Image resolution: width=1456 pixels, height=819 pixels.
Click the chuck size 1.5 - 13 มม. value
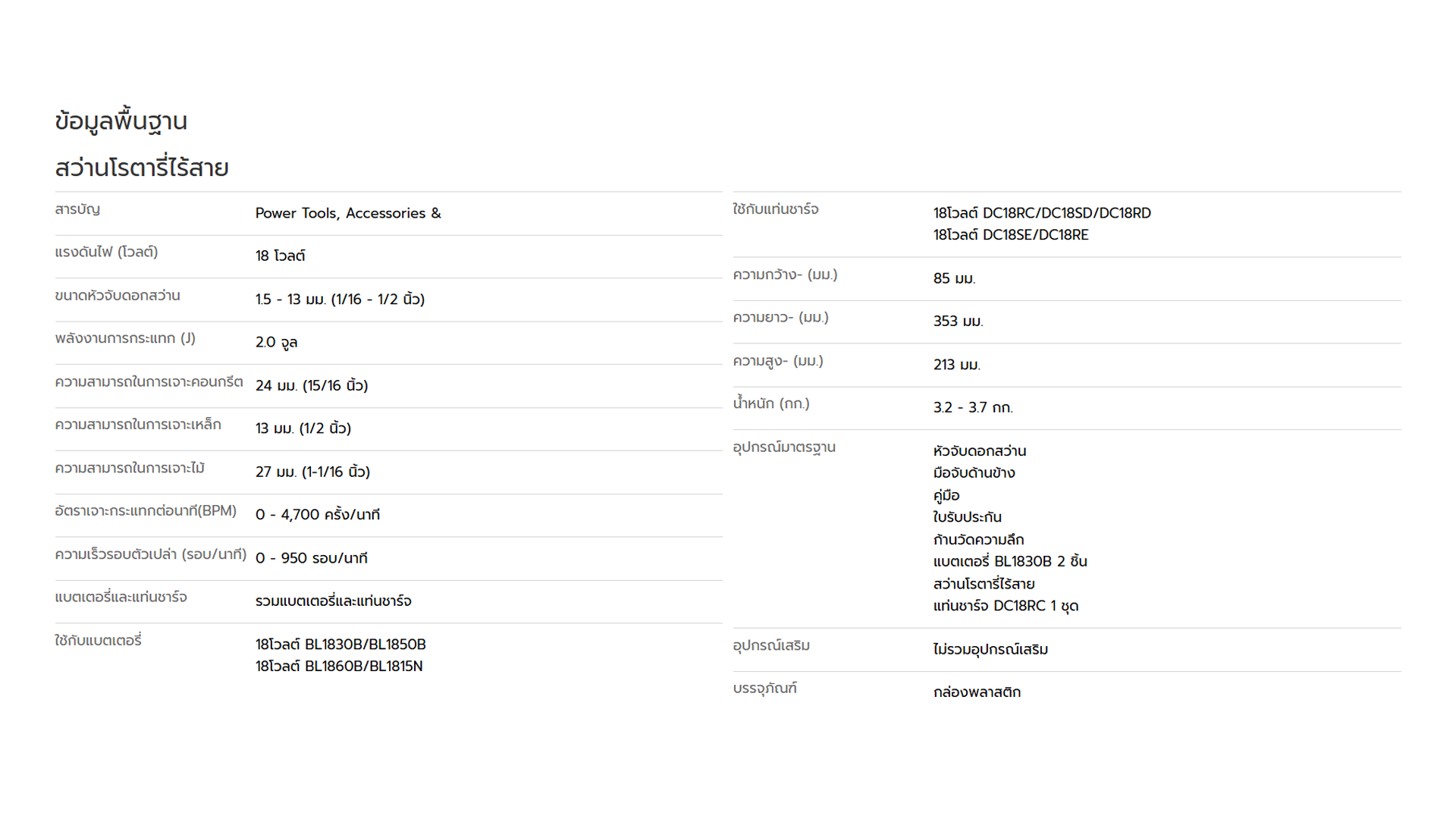coord(340,300)
